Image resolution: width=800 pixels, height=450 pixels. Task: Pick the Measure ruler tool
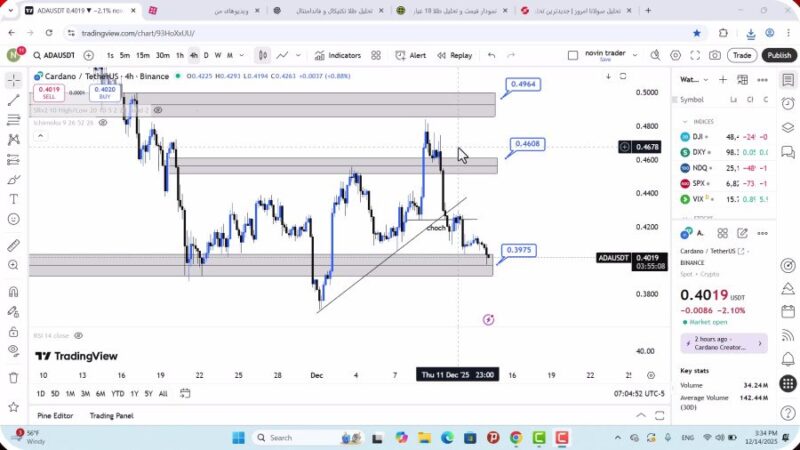(13, 245)
